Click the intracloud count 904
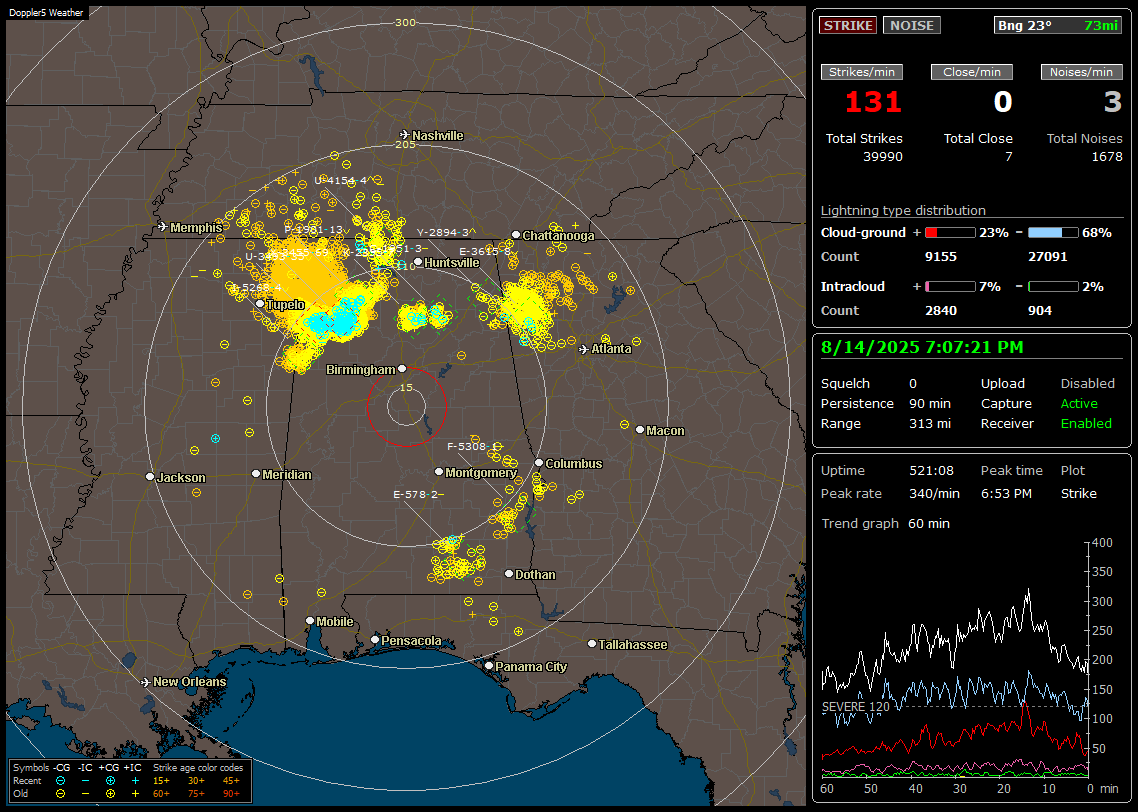This screenshot has width=1138, height=812. 1039,311
